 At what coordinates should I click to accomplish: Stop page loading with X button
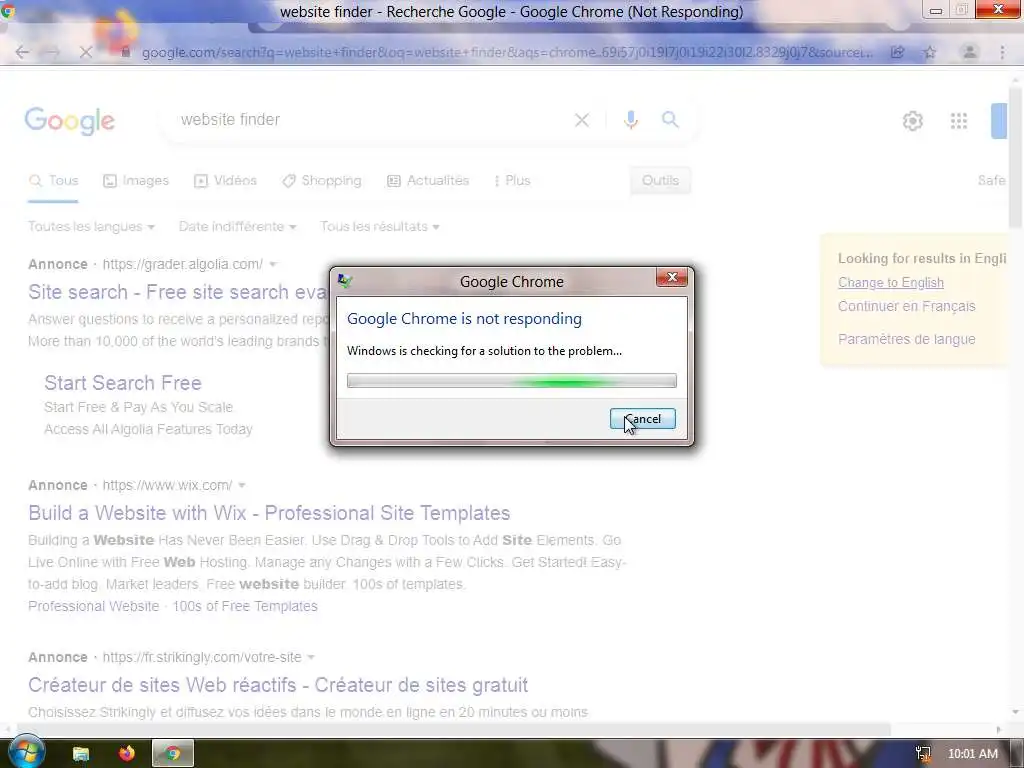[86, 52]
